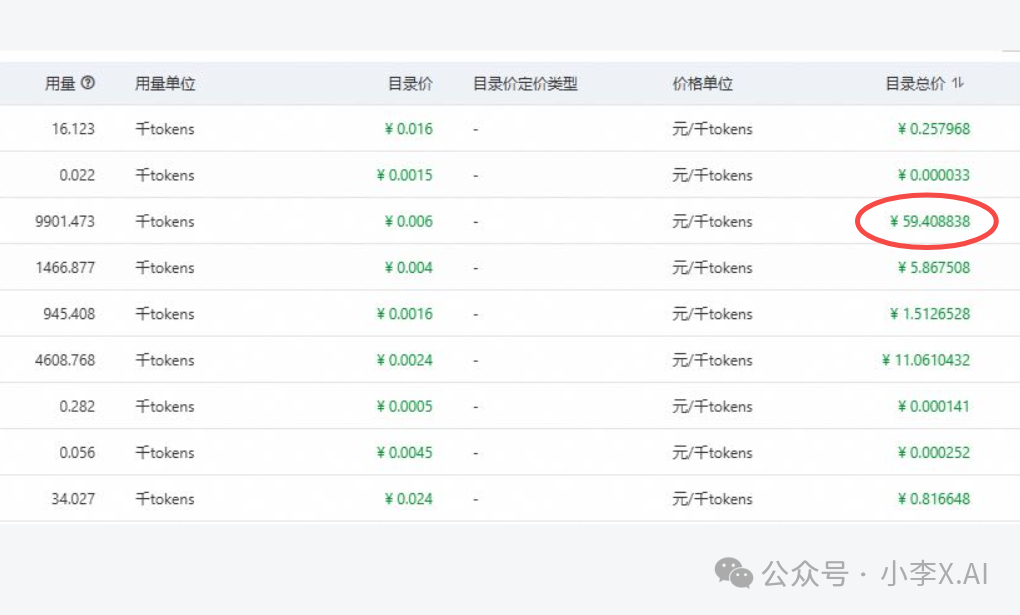This screenshot has height=615, width=1020.
Task: Click the 价格单位 column header
Action: coord(703,84)
